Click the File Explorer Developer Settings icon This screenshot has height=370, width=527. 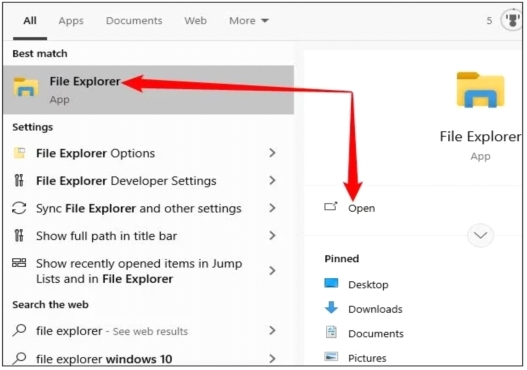click(x=19, y=180)
